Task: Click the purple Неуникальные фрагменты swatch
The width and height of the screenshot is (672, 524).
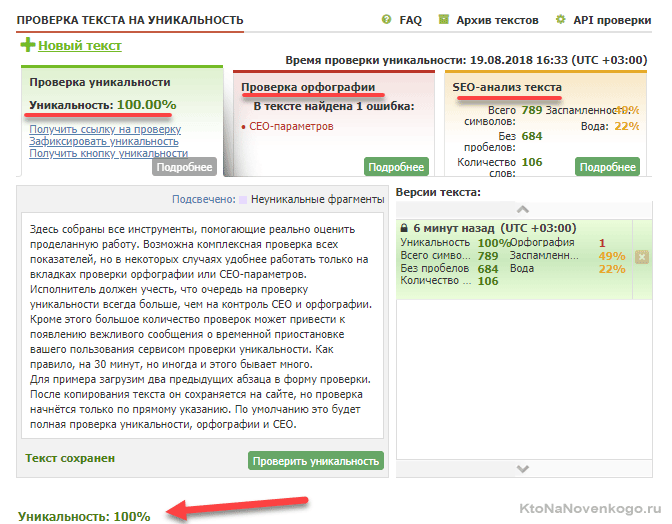Action: [x=243, y=200]
